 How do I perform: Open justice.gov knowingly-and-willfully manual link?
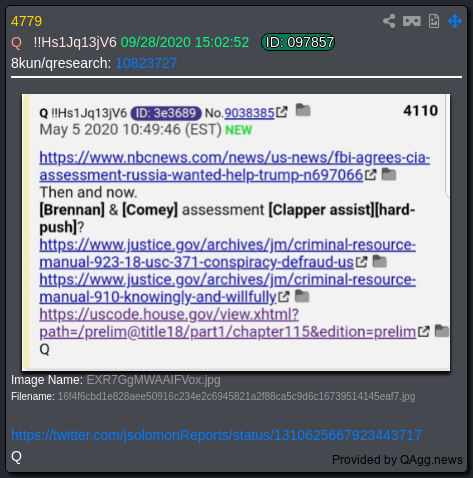[227, 288]
